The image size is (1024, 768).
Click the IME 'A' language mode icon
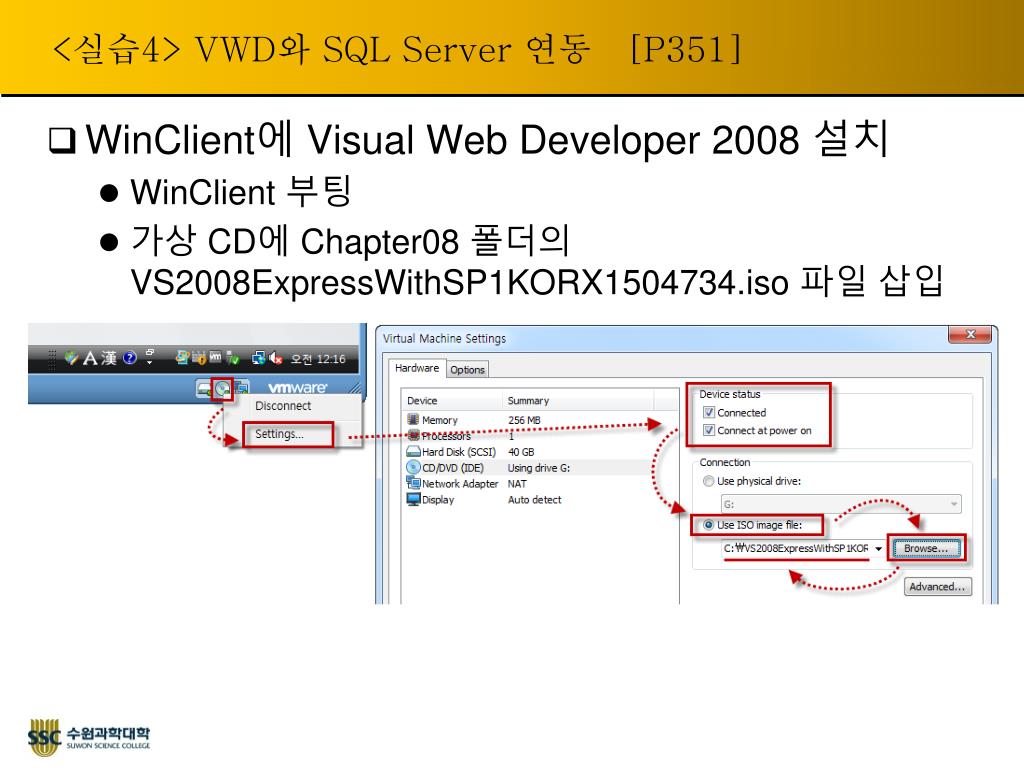pyautogui.click(x=90, y=358)
